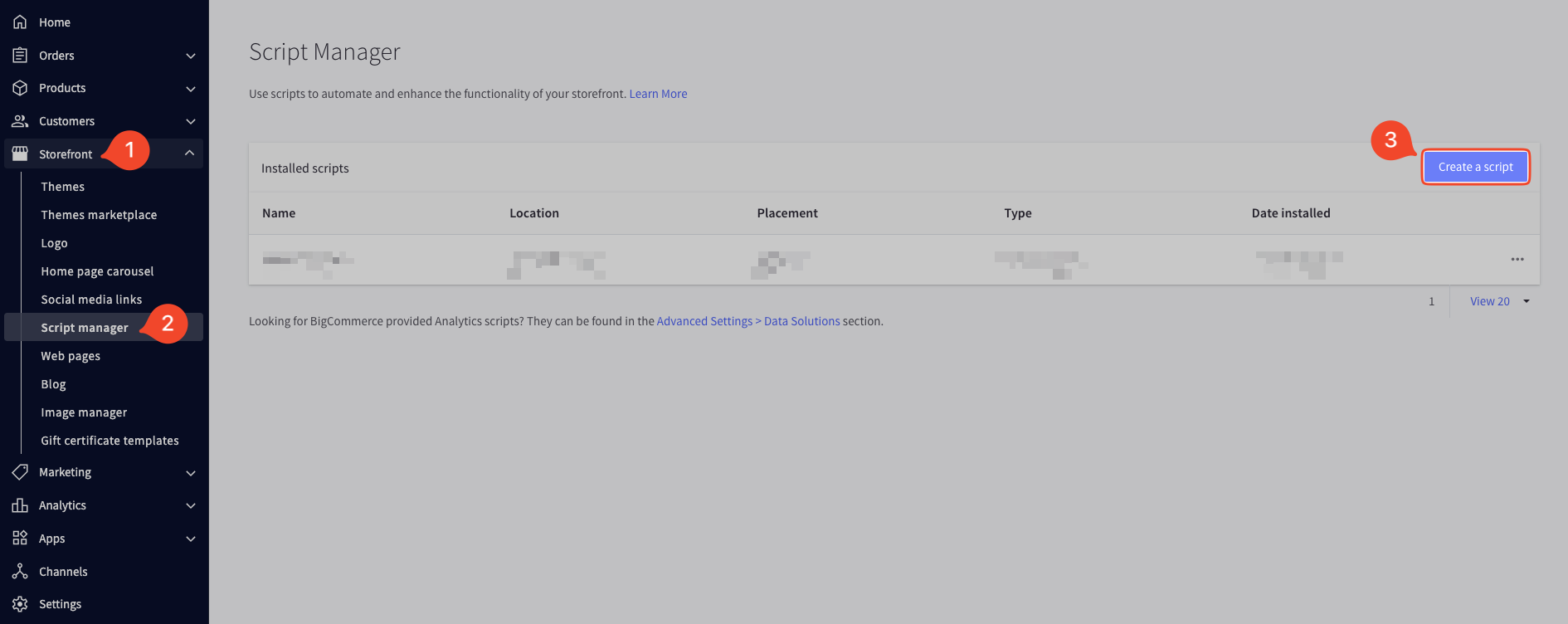
Task: Click the Create a script button
Action: click(x=1476, y=167)
